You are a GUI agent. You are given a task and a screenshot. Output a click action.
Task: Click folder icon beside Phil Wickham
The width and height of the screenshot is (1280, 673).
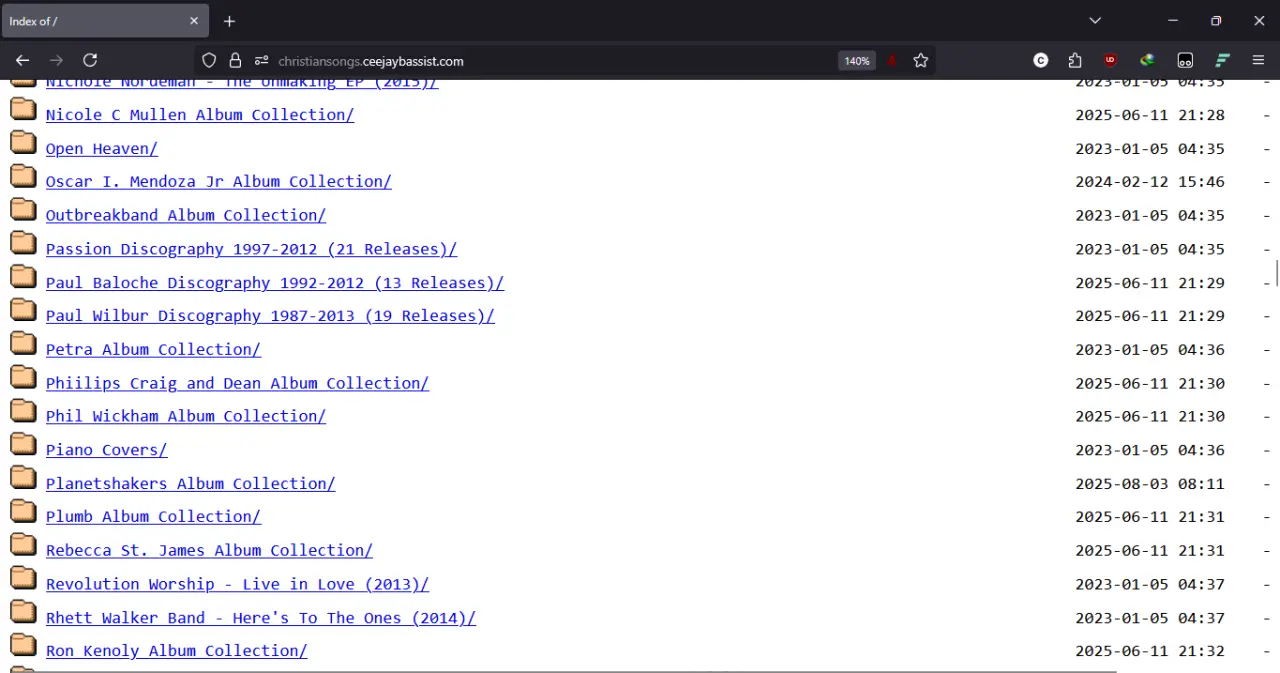coord(24,411)
